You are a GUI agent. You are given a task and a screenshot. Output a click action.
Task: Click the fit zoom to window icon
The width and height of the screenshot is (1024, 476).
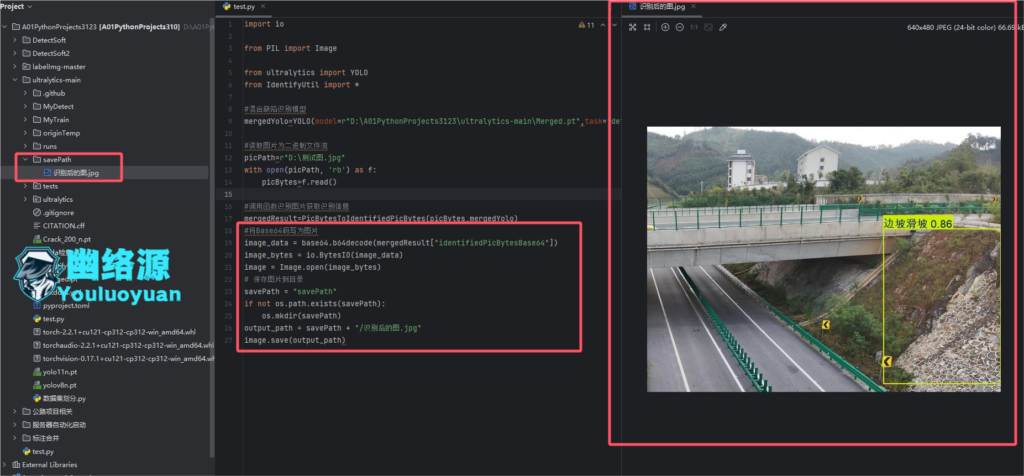coord(709,27)
